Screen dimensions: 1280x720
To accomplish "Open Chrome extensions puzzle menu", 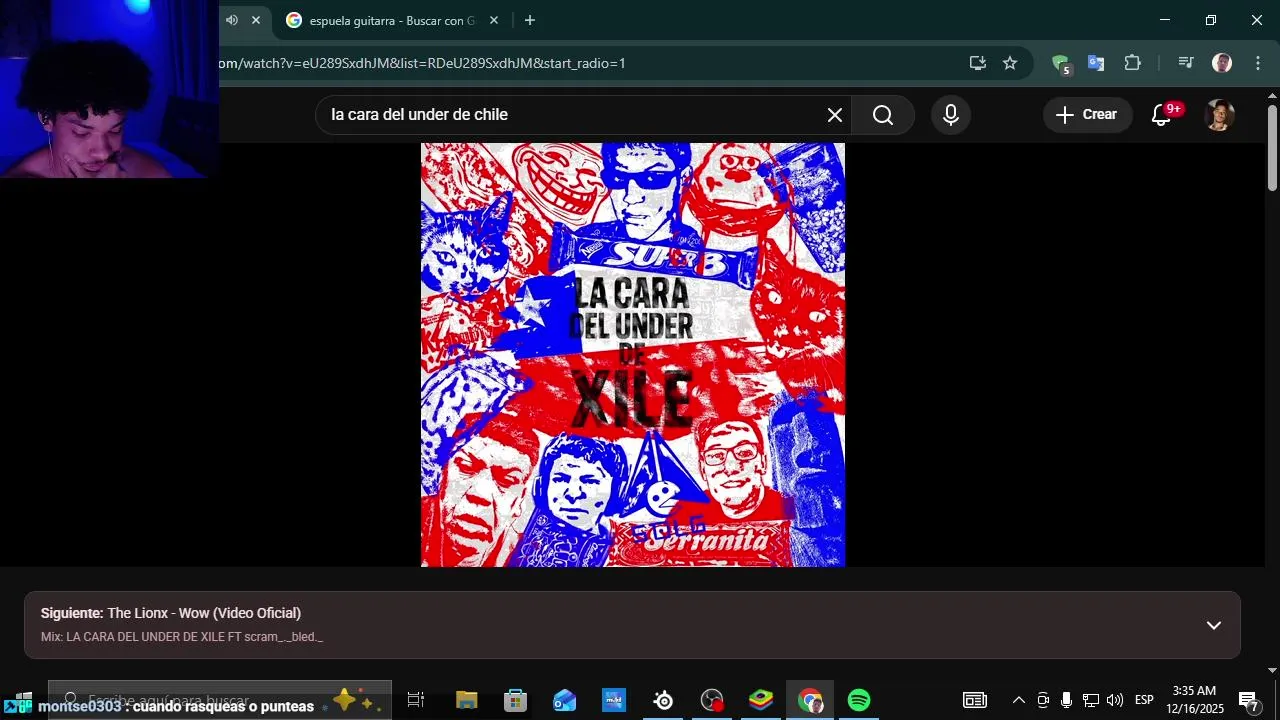I will 1132,63.
